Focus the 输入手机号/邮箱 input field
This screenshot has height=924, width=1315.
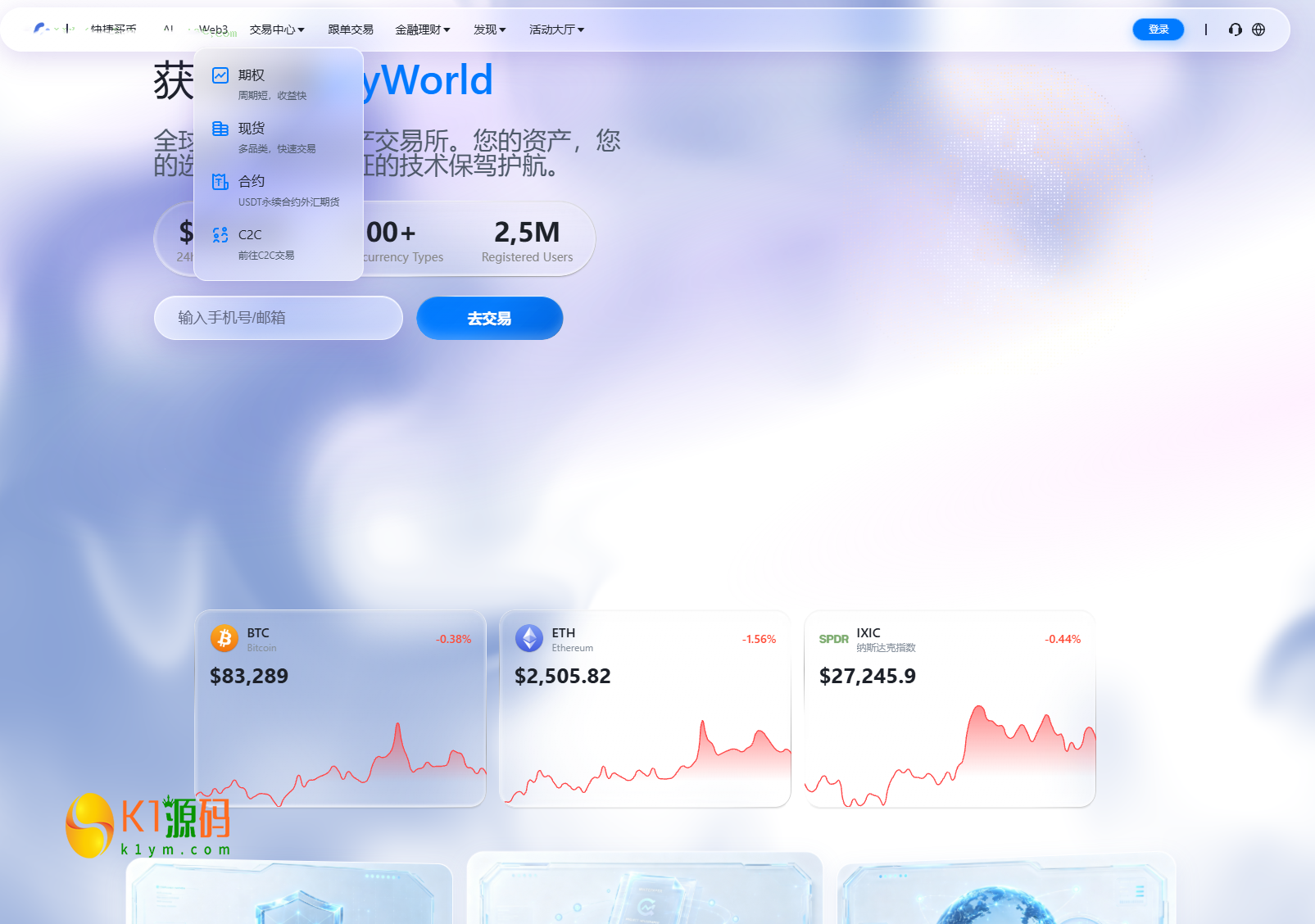(279, 318)
